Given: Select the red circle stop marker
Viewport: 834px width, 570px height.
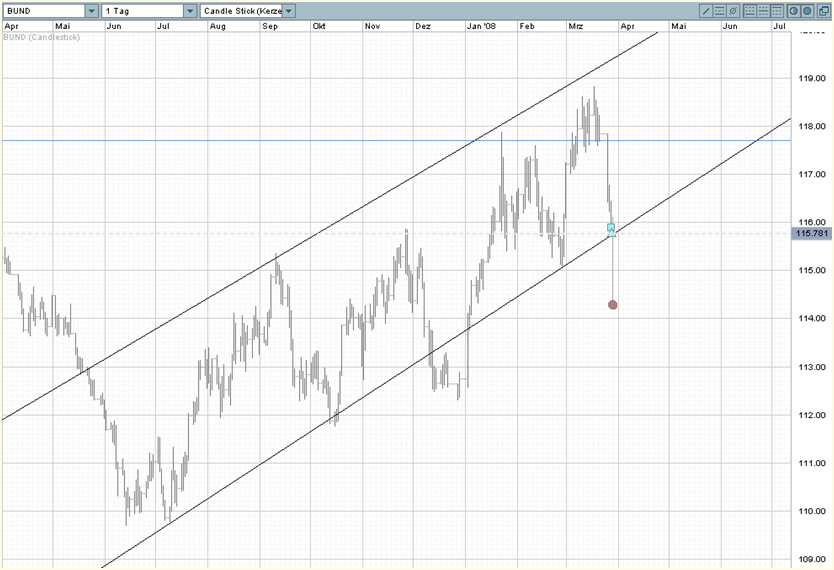Looking at the screenshot, I should [613, 305].
